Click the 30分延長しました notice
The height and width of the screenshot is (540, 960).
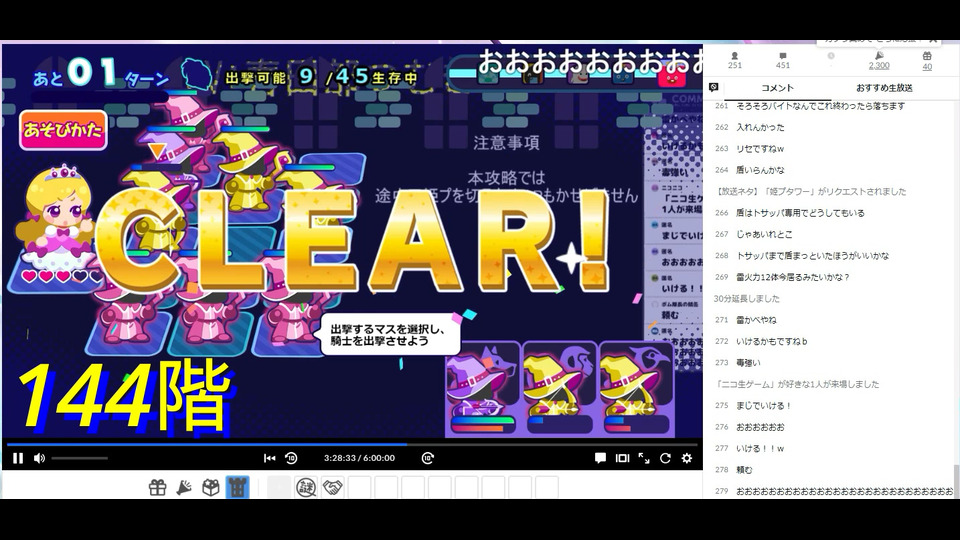(746, 299)
